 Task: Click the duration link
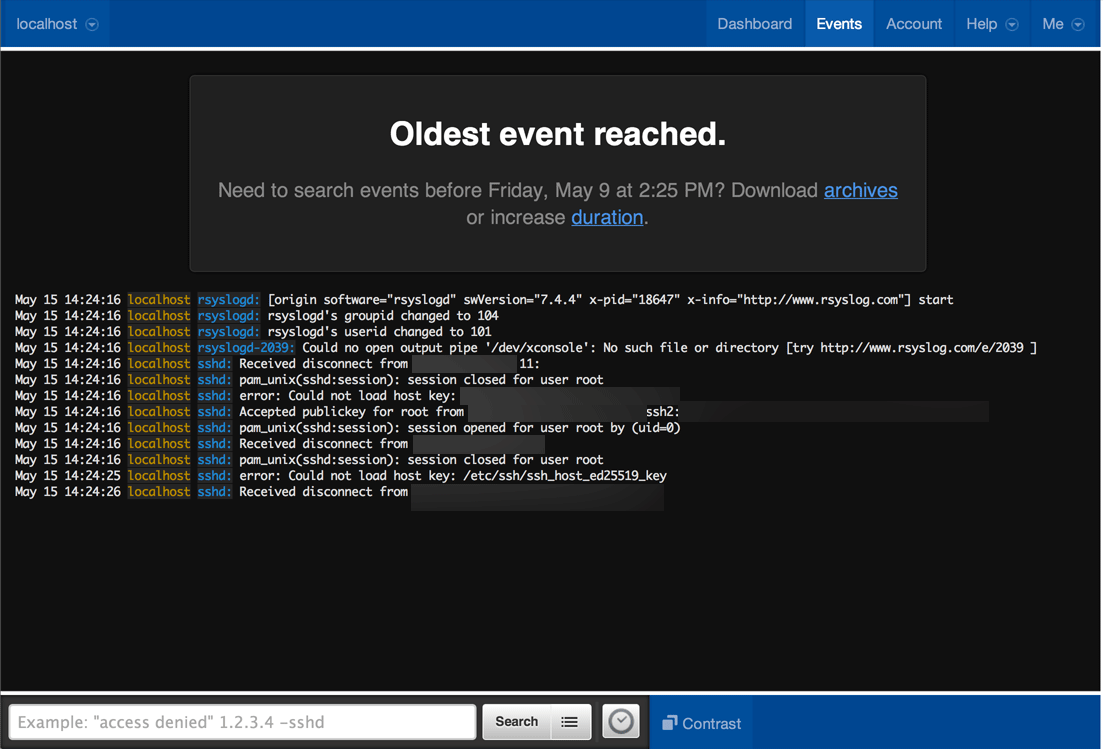607,217
